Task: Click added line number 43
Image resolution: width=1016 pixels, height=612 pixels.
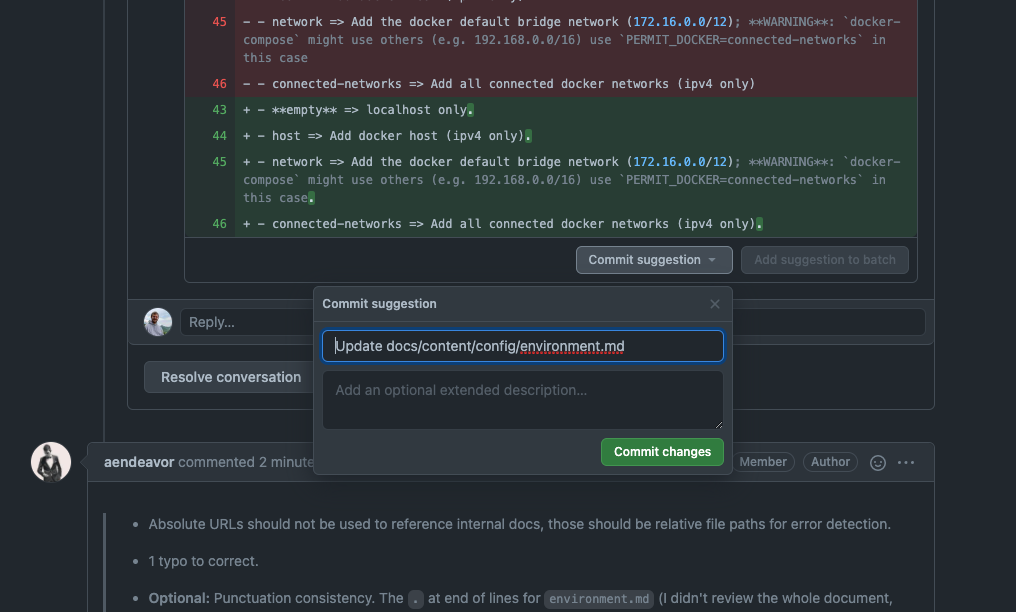Action: click(219, 110)
